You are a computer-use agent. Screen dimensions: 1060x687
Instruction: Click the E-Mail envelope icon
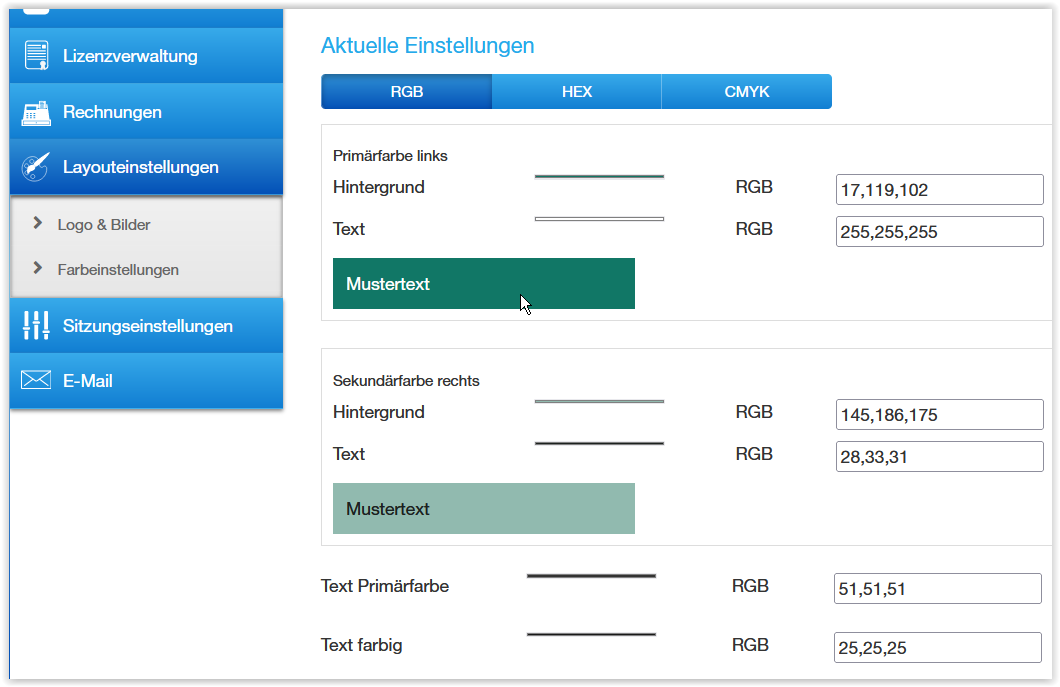36,380
